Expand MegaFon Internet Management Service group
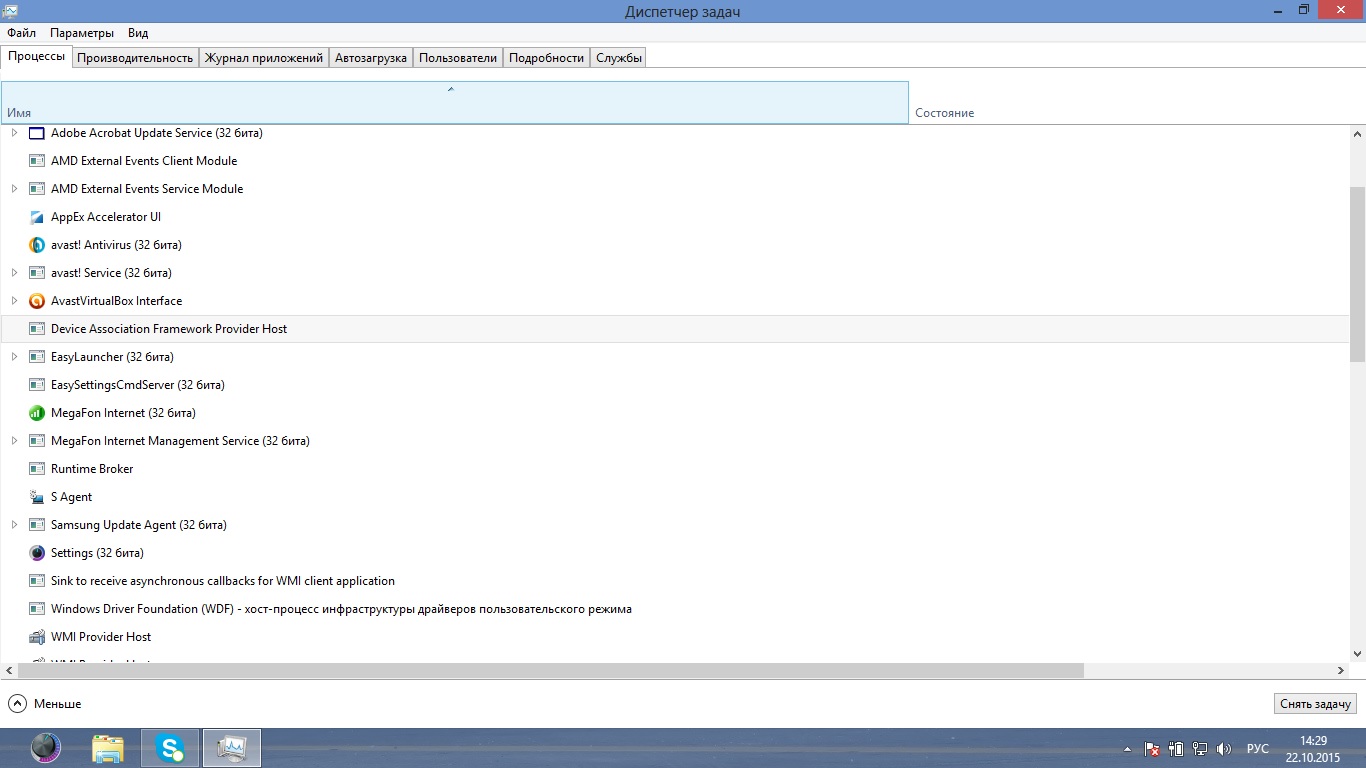 14,441
